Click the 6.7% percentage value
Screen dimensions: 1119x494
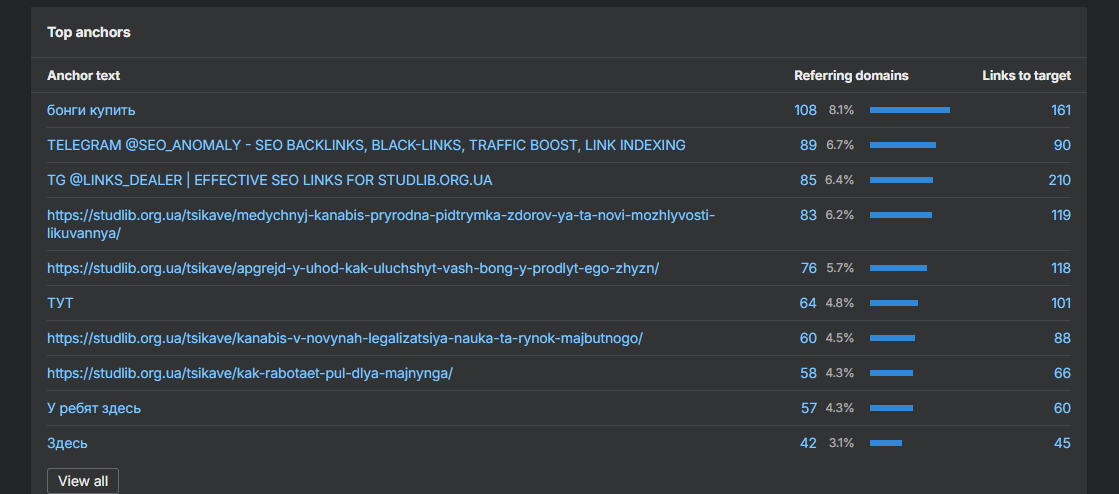(x=841, y=145)
